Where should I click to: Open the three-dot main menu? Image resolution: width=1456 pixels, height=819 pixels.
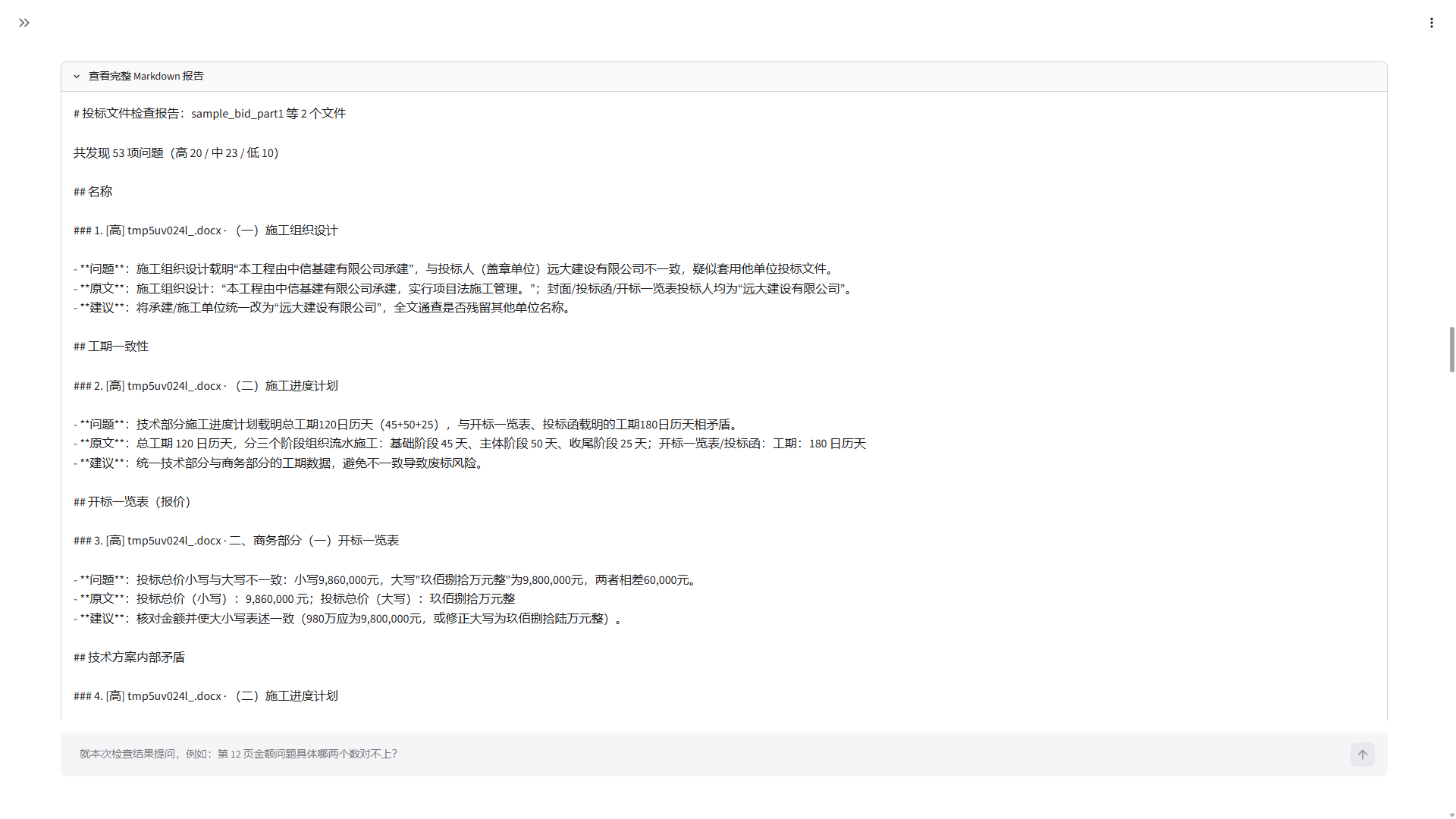coord(1432,23)
